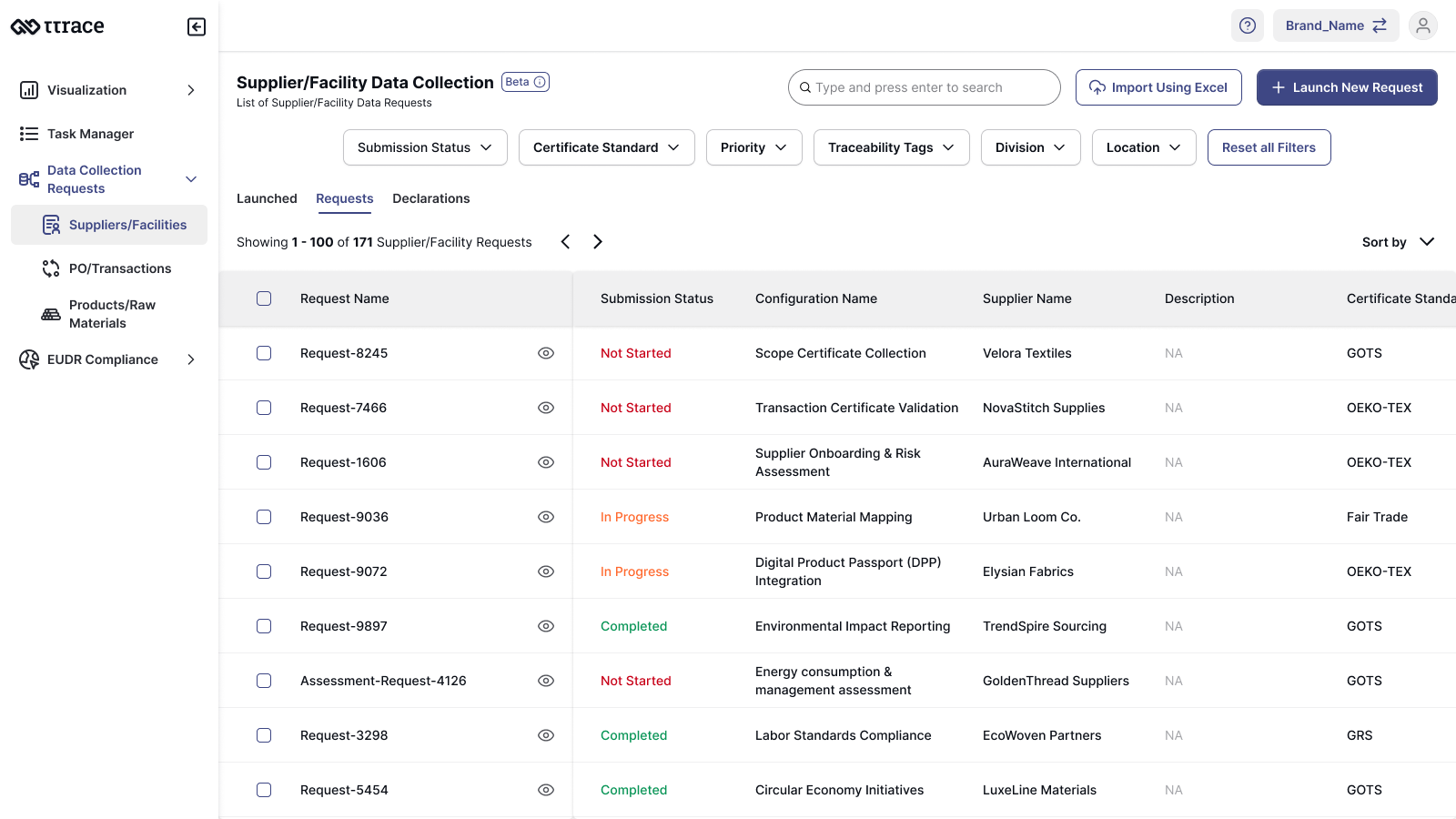View Request-5454 via eye icon
The width and height of the screenshot is (1456, 819).
[x=546, y=790]
